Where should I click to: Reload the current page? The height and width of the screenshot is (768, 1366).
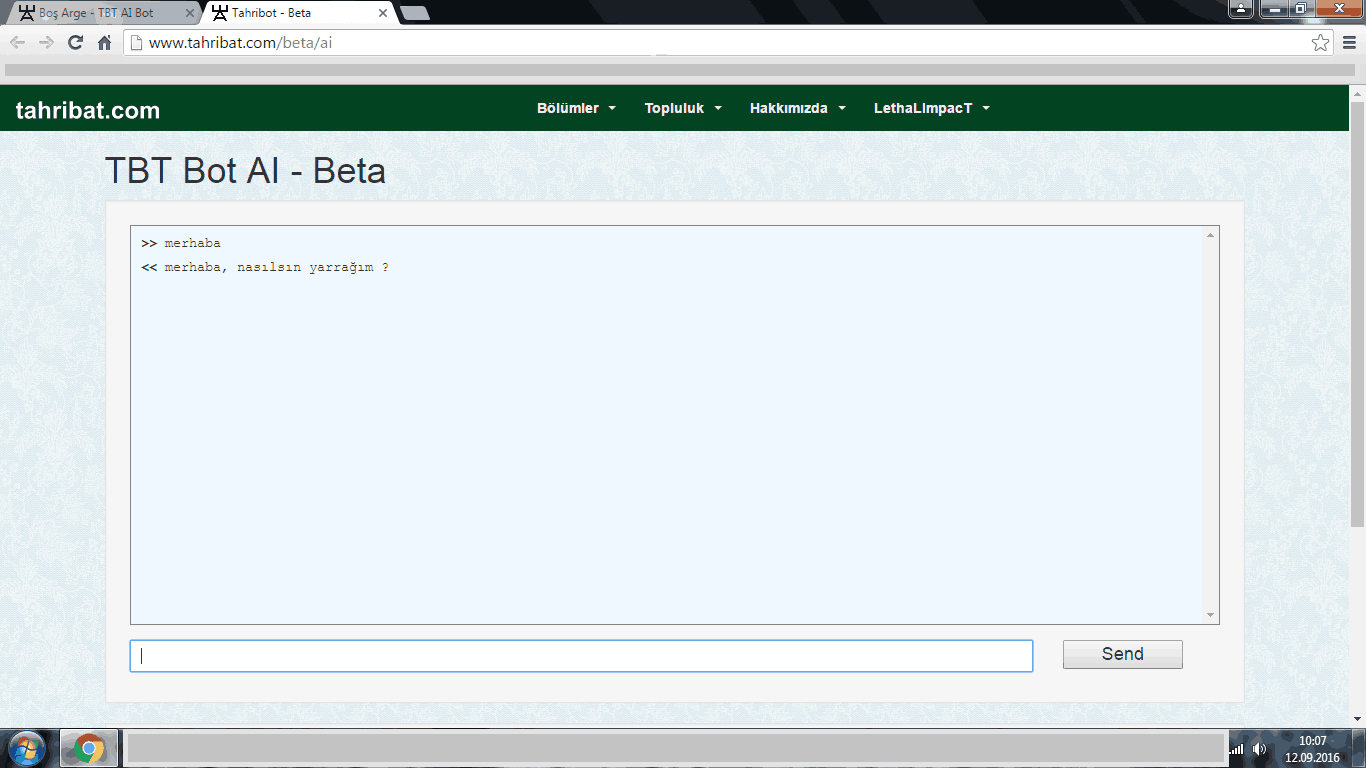[75, 43]
